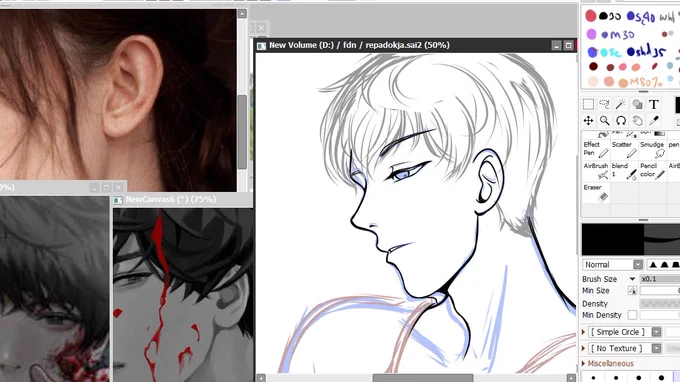Adjust the Min Size slider

point(660,291)
